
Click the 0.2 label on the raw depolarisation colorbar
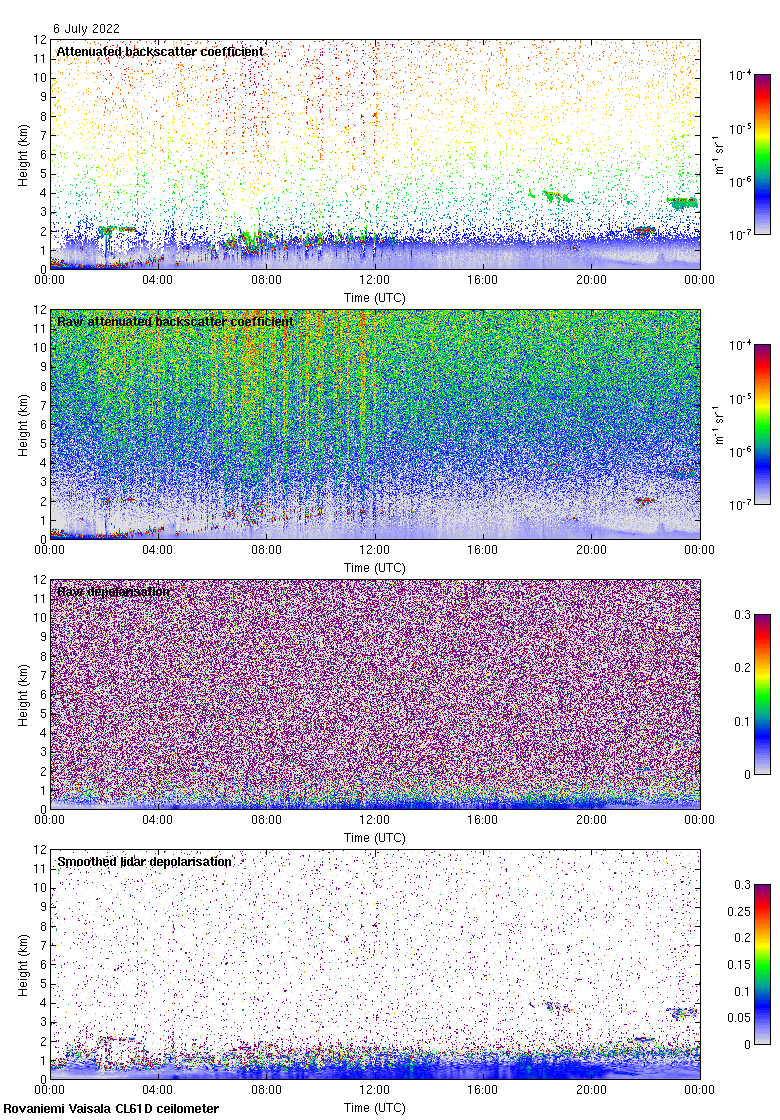pyautogui.click(x=742, y=668)
